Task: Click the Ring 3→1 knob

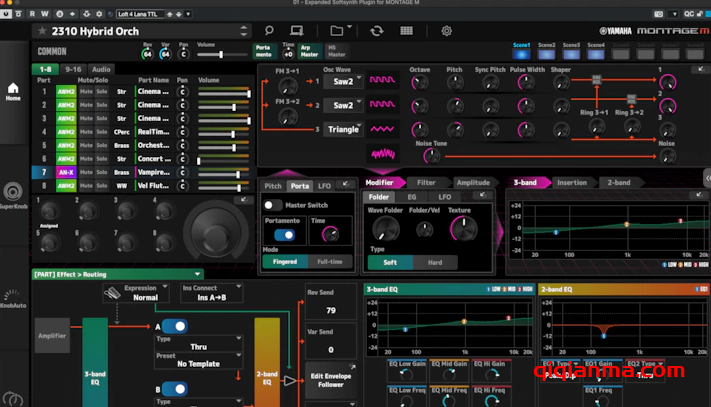Action: pos(596,126)
